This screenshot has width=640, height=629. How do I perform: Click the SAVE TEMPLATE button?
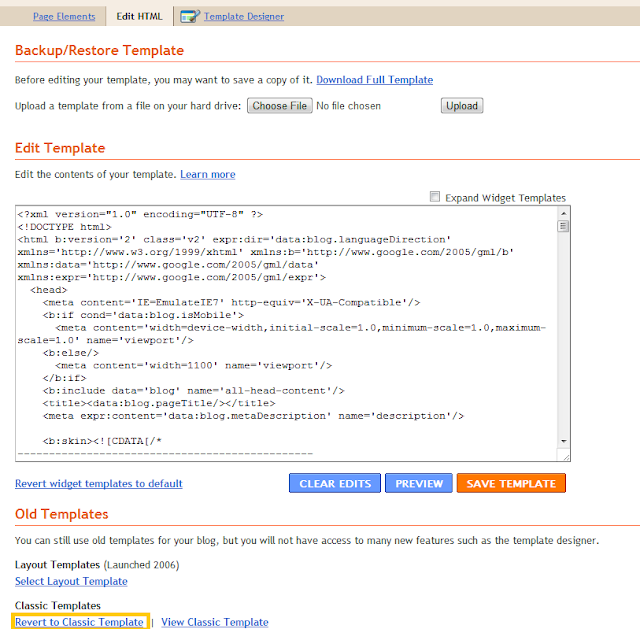511,483
